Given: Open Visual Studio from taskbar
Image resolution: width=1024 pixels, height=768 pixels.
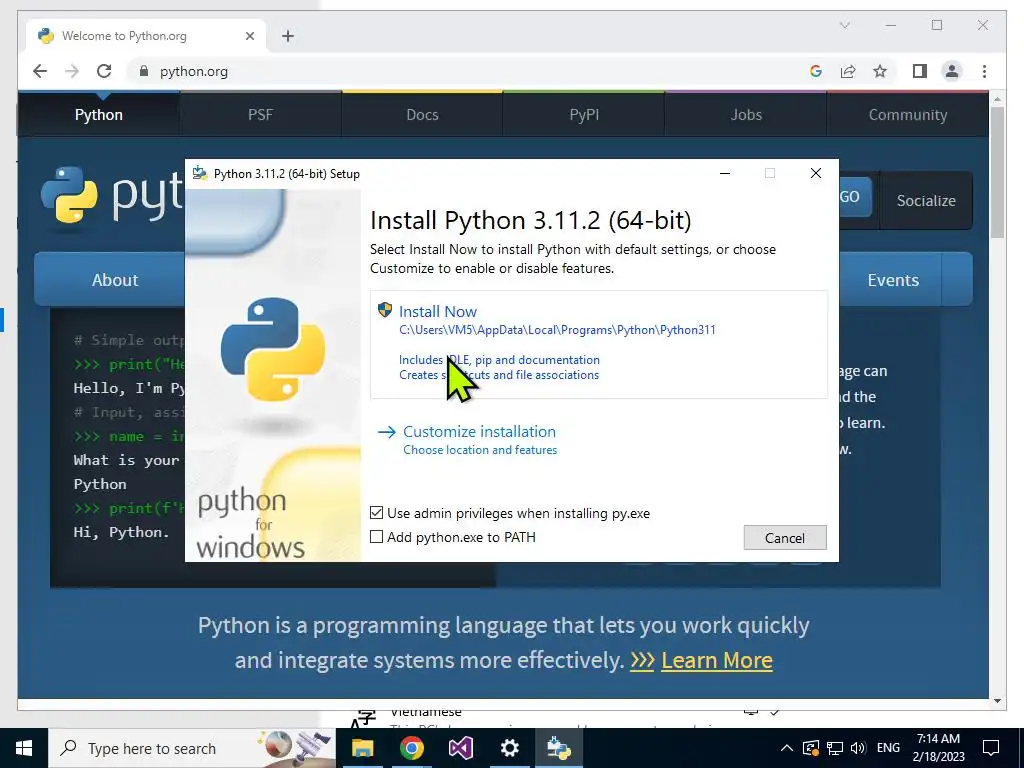Looking at the screenshot, I should [x=460, y=748].
